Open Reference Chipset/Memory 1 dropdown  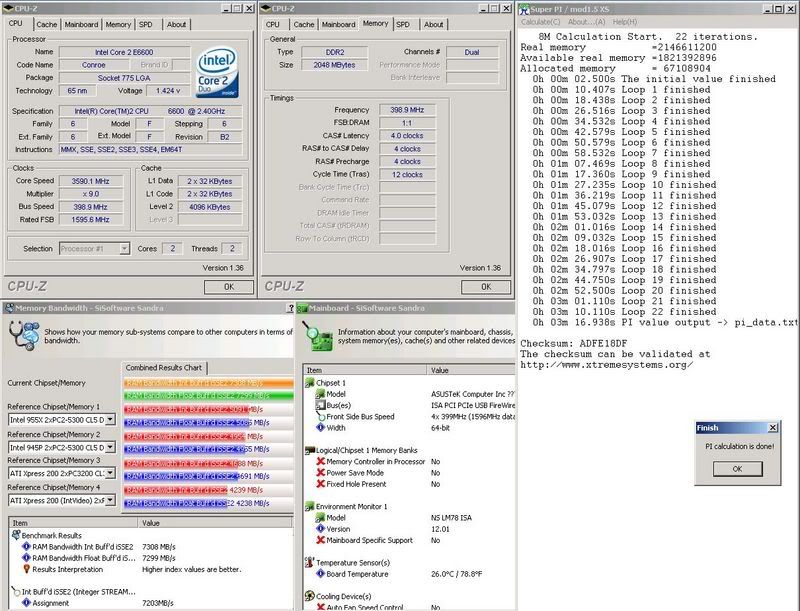click(x=110, y=420)
